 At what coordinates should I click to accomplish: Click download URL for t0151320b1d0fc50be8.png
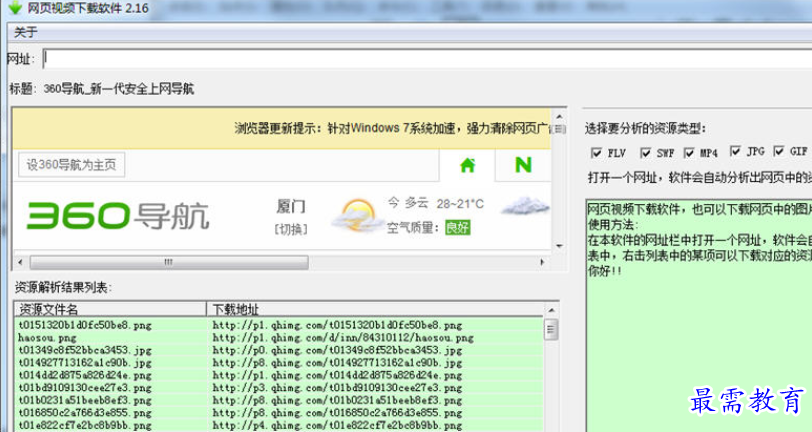pyautogui.click(x=337, y=325)
